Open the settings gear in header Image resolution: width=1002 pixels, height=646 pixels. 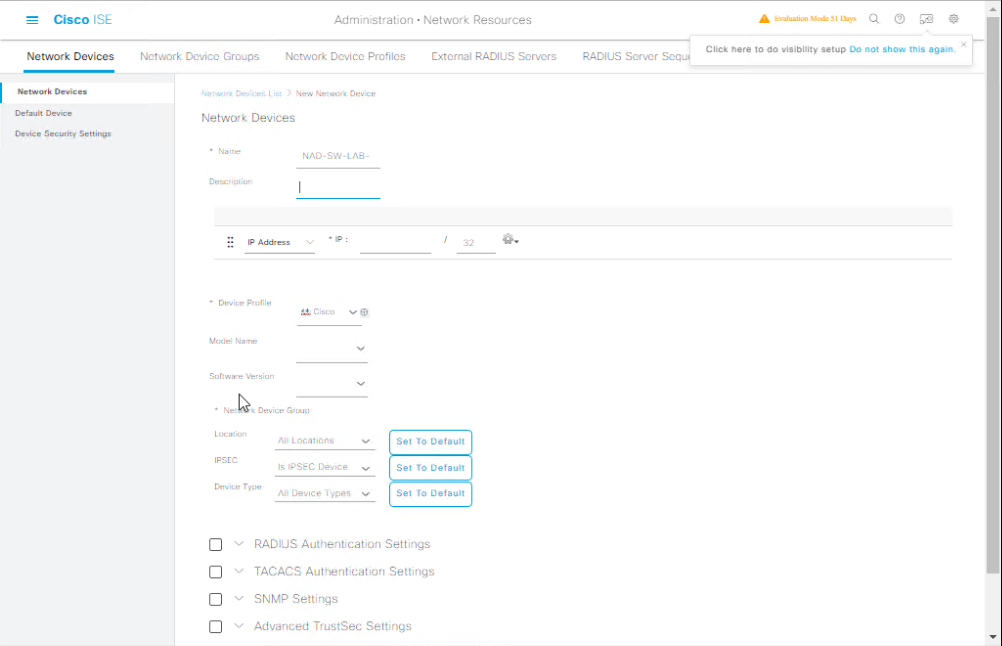(x=953, y=19)
